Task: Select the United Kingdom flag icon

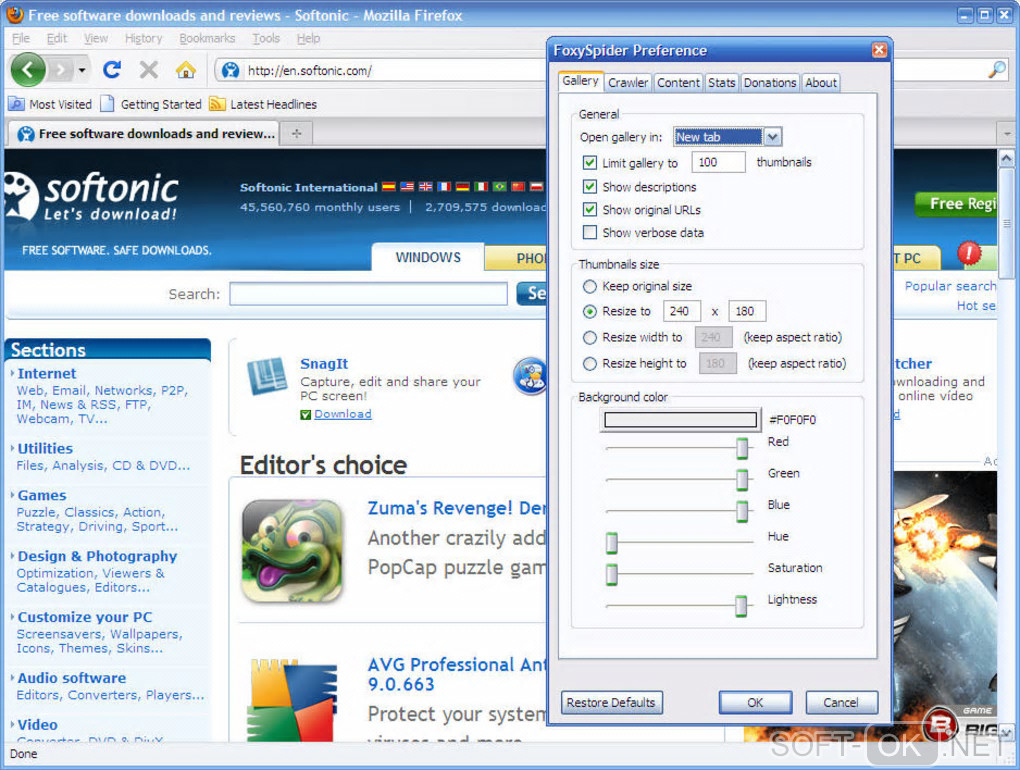Action: tap(425, 187)
